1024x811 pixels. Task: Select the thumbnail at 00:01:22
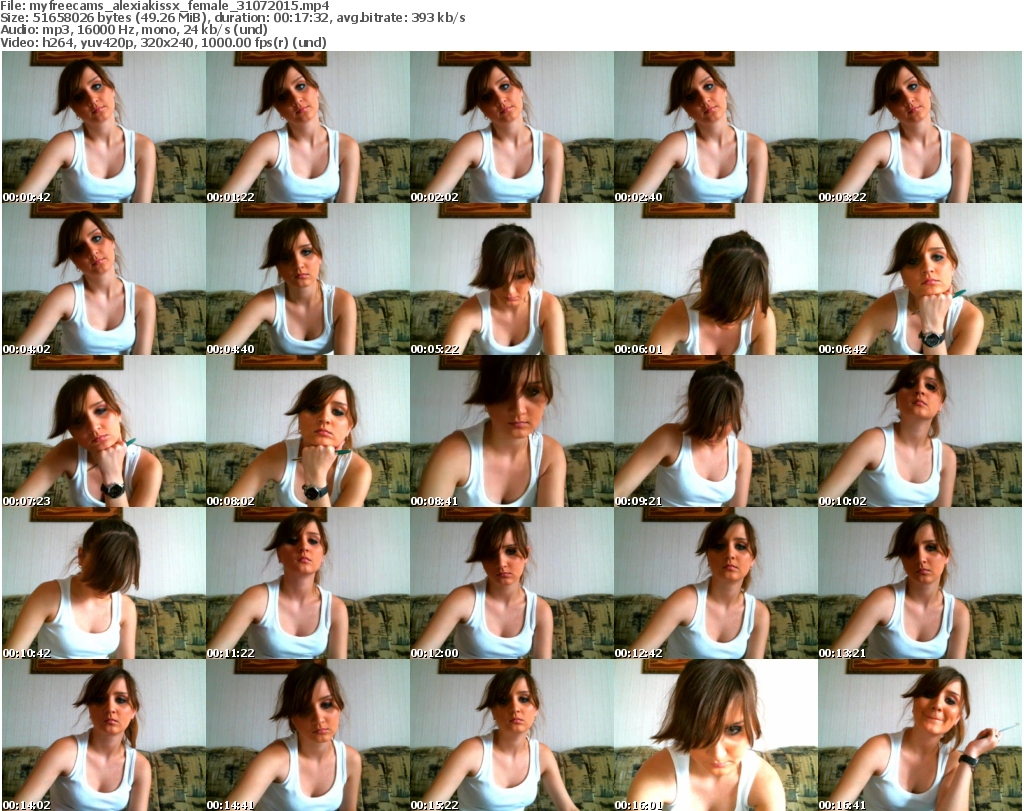coord(308,127)
